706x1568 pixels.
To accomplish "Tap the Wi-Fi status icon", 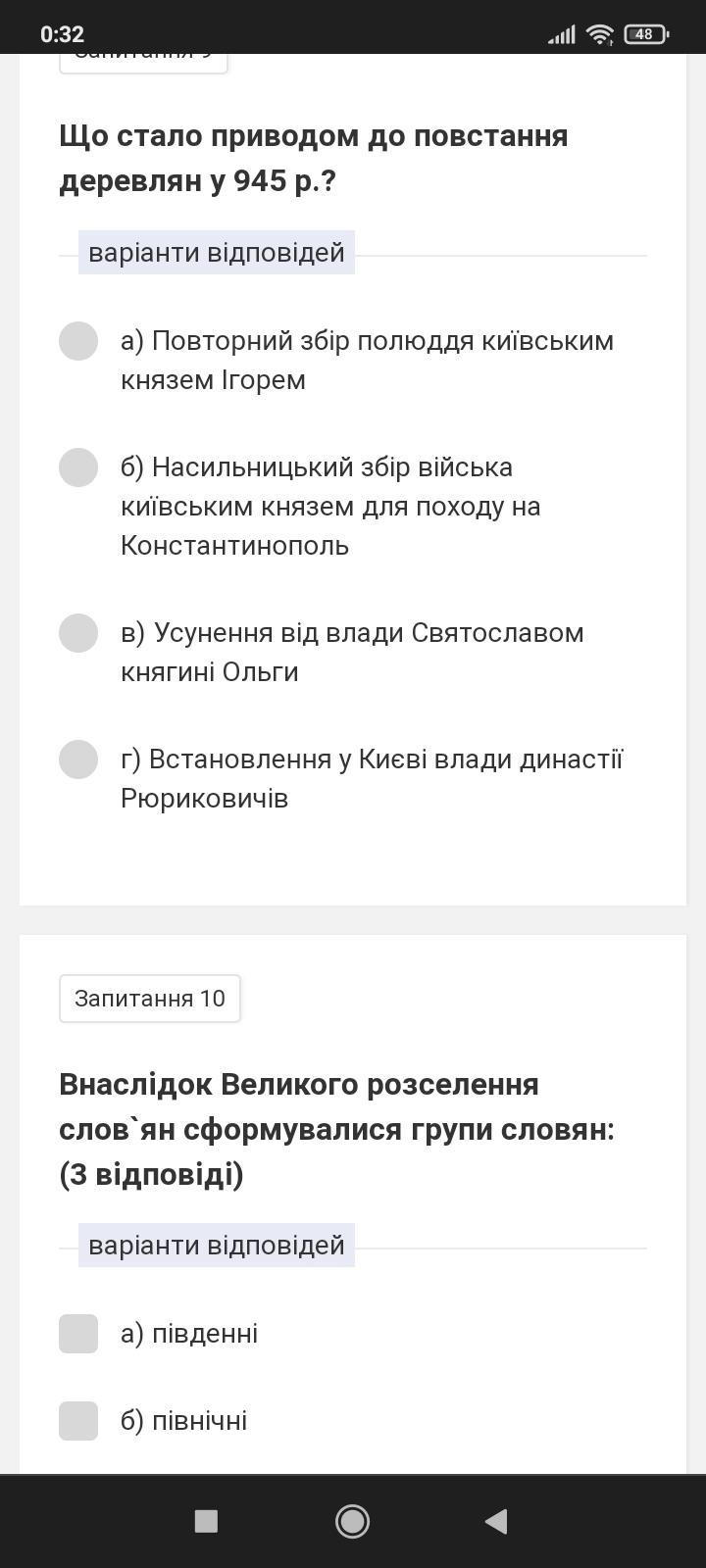I will (600, 34).
